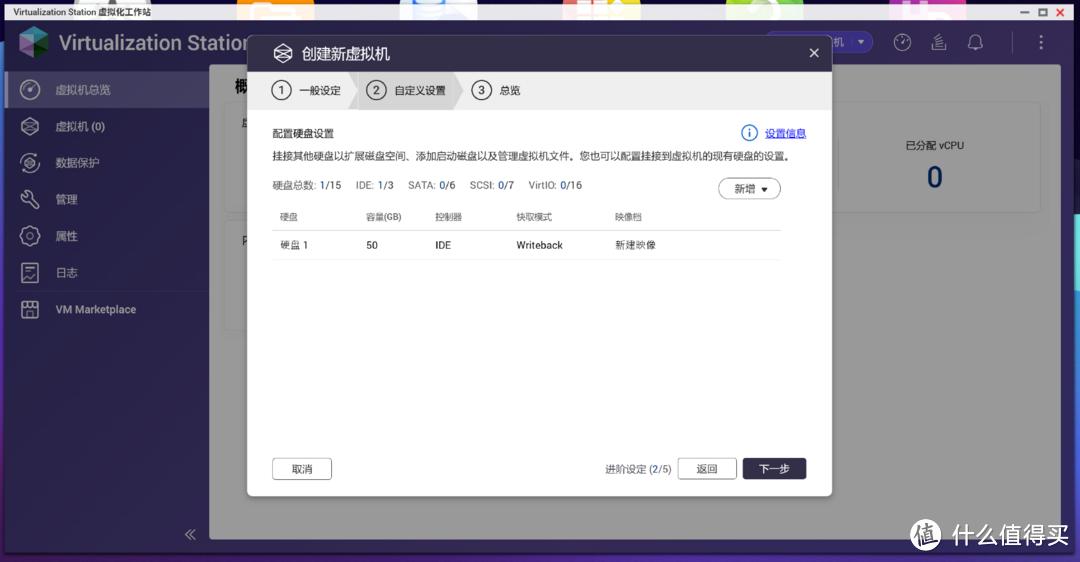Click the Capacity (GB) column header
The height and width of the screenshot is (562, 1080).
pos(384,217)
